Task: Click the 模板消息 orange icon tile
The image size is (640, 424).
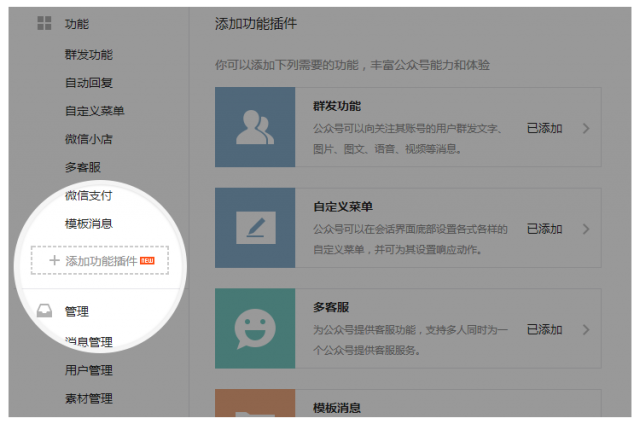Action: (x=255, y=406)
